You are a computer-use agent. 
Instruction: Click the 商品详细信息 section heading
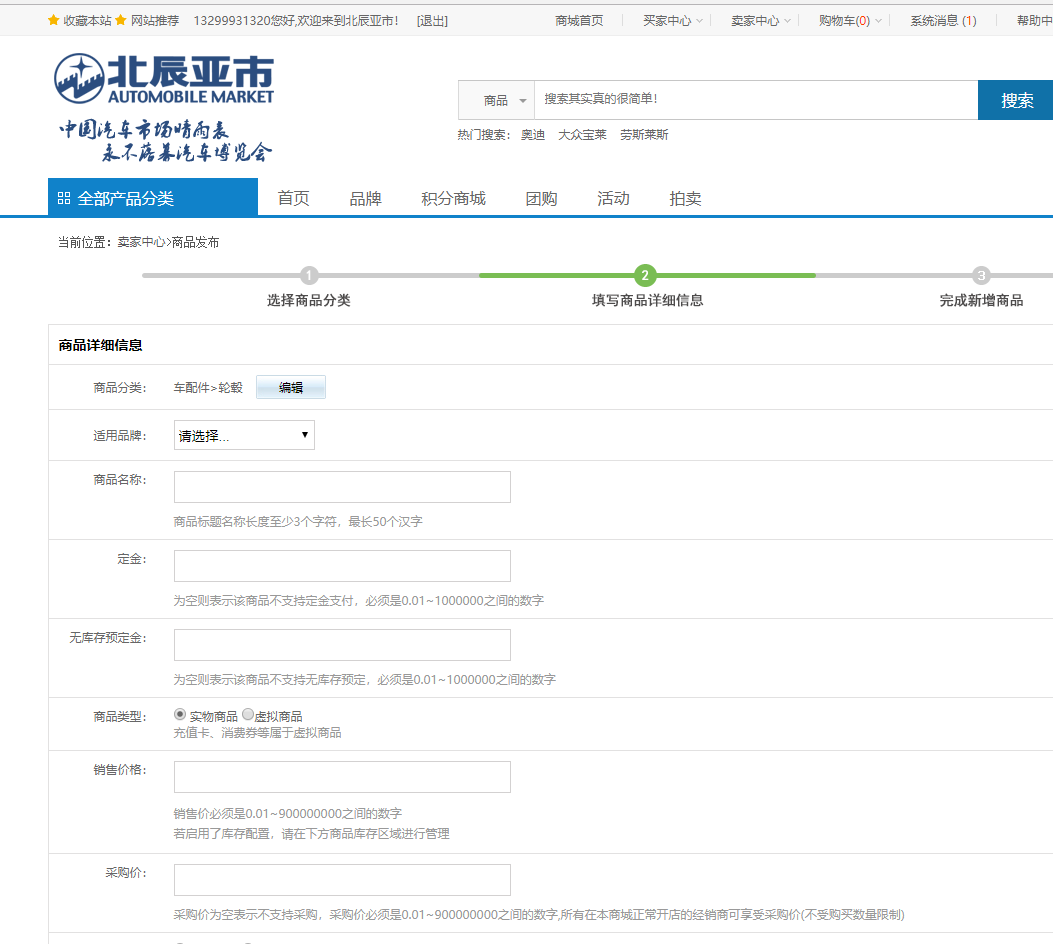point(100,345)
